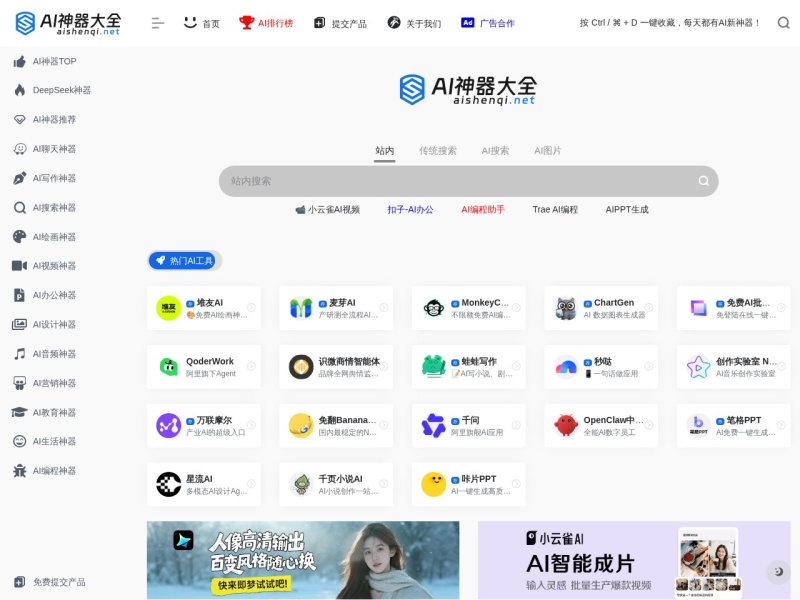Open 关于我们 in top navigation

[414, 23]
